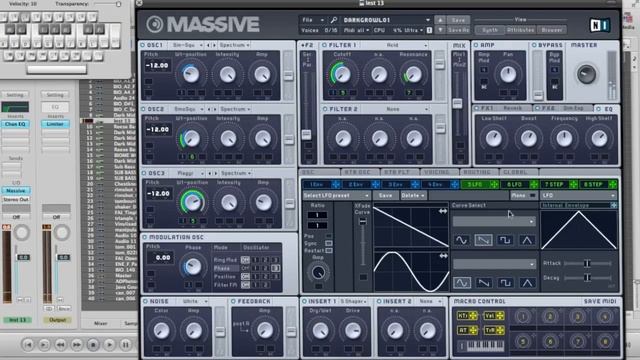640x360 pixels.
Task: Select square curve in lower LFO row
Action: coord(505,282)
